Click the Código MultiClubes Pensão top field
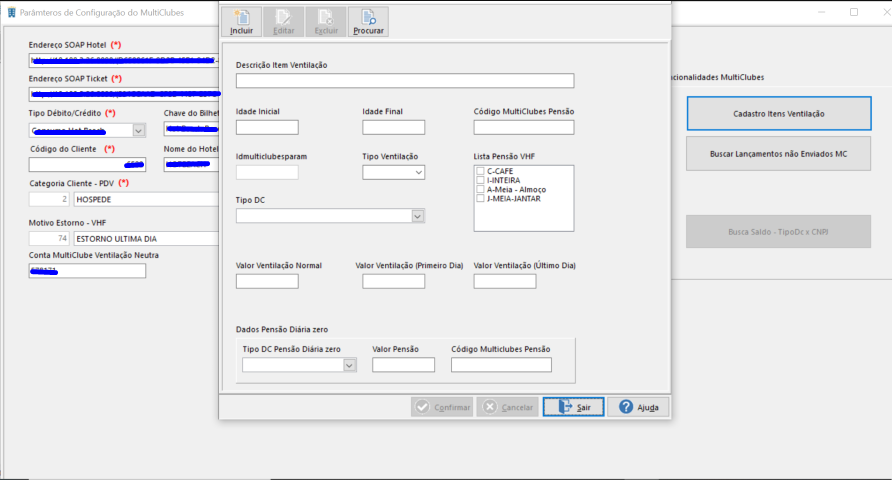This screenshot has height=480, width=892. pyautogui.click(x=524, y=127)
